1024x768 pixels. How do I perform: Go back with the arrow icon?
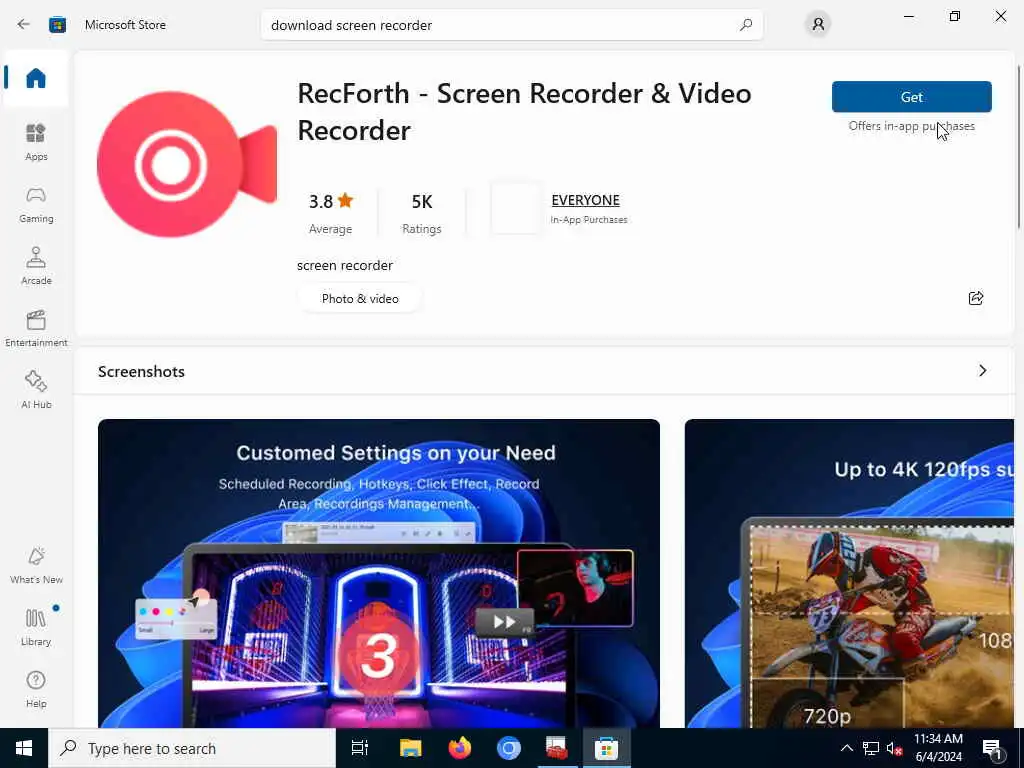pos(24,25)
